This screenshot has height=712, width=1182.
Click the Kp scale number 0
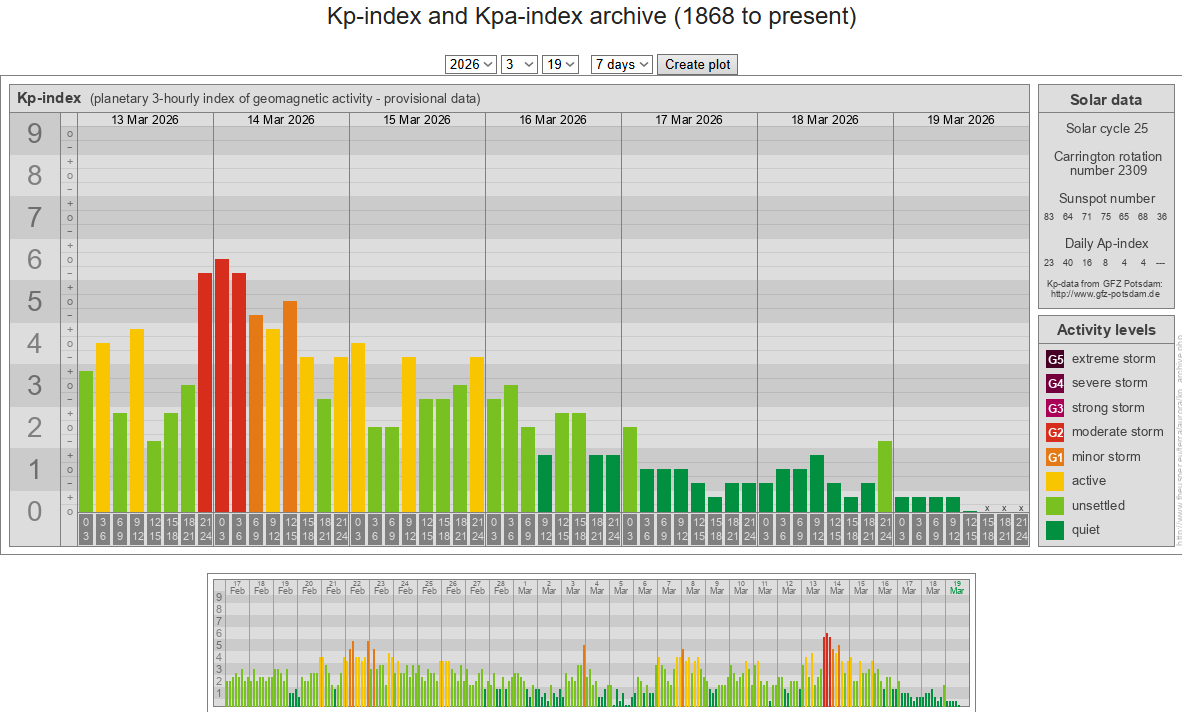35,512
